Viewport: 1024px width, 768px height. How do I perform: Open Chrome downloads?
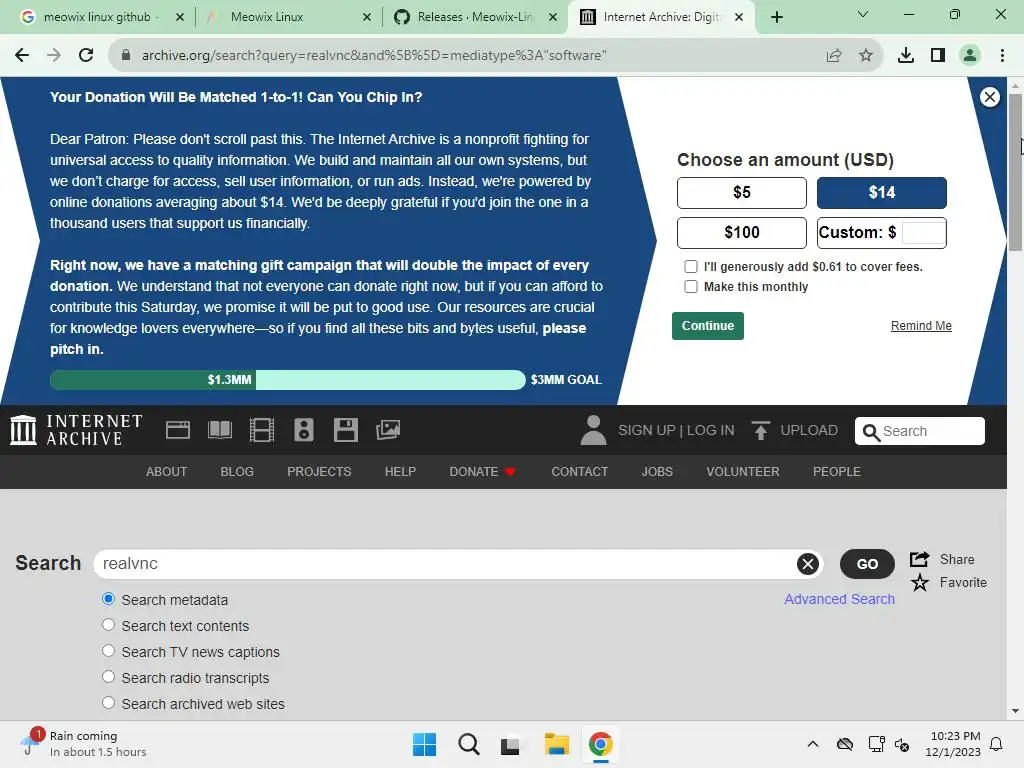(906, 55)
